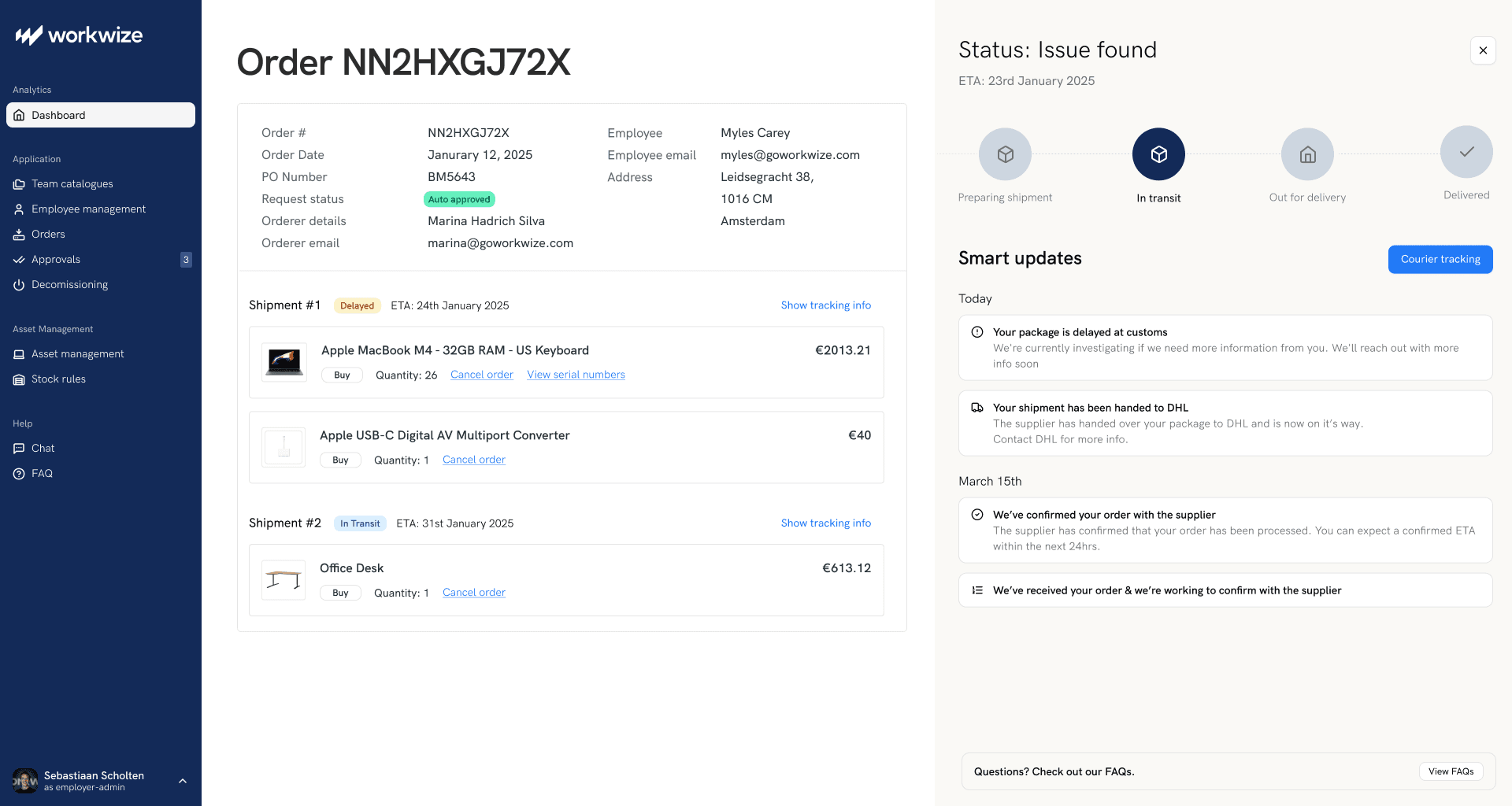Cancel the Apple MacBook M4 order
Image resolution: width=1512 pixels, height=806 pixels.
point(482,375)
